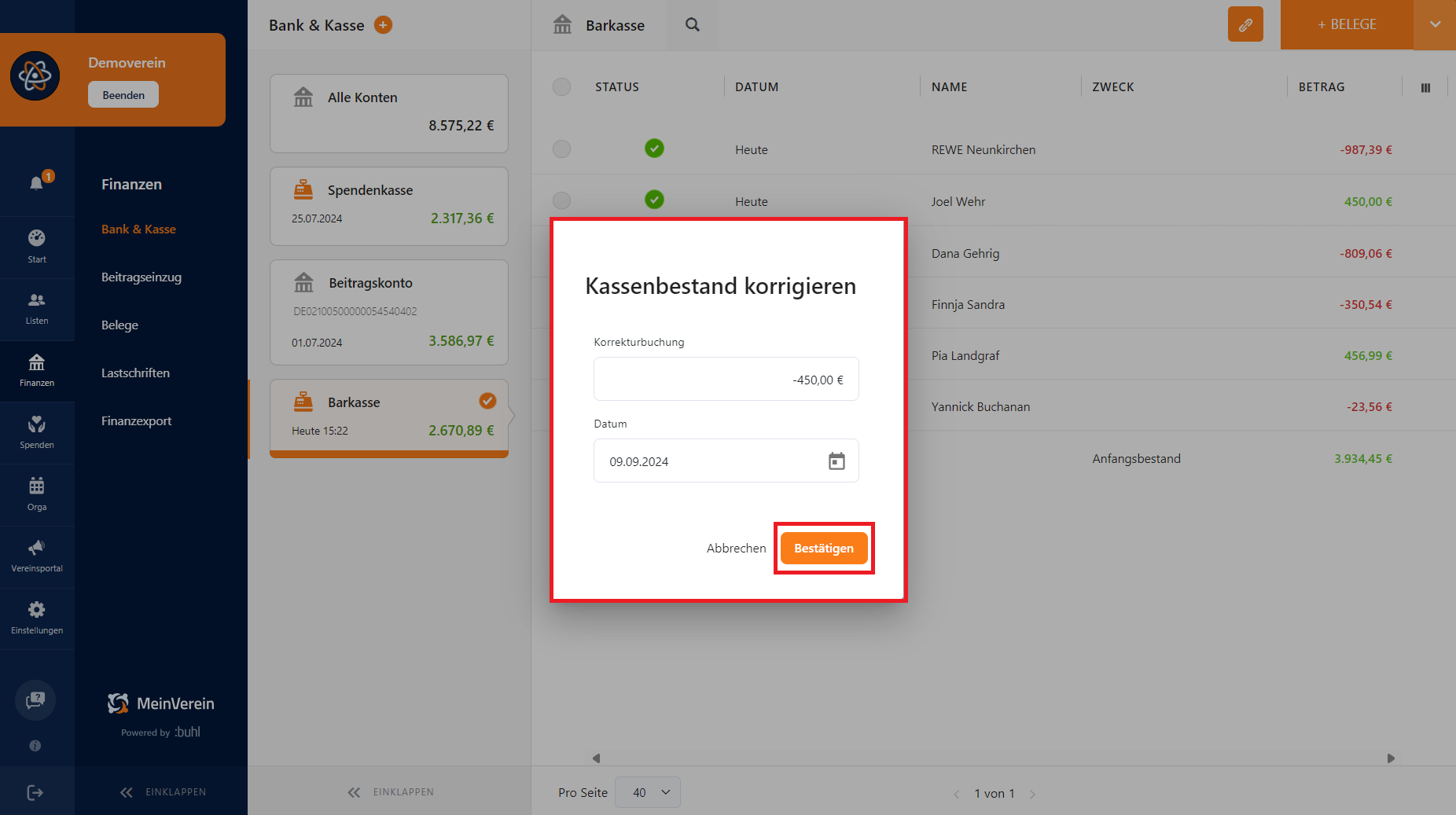Viewport: 1456px width, 815px height.
Task: Sort by ZWECK column header
Action: [1113, 87]
